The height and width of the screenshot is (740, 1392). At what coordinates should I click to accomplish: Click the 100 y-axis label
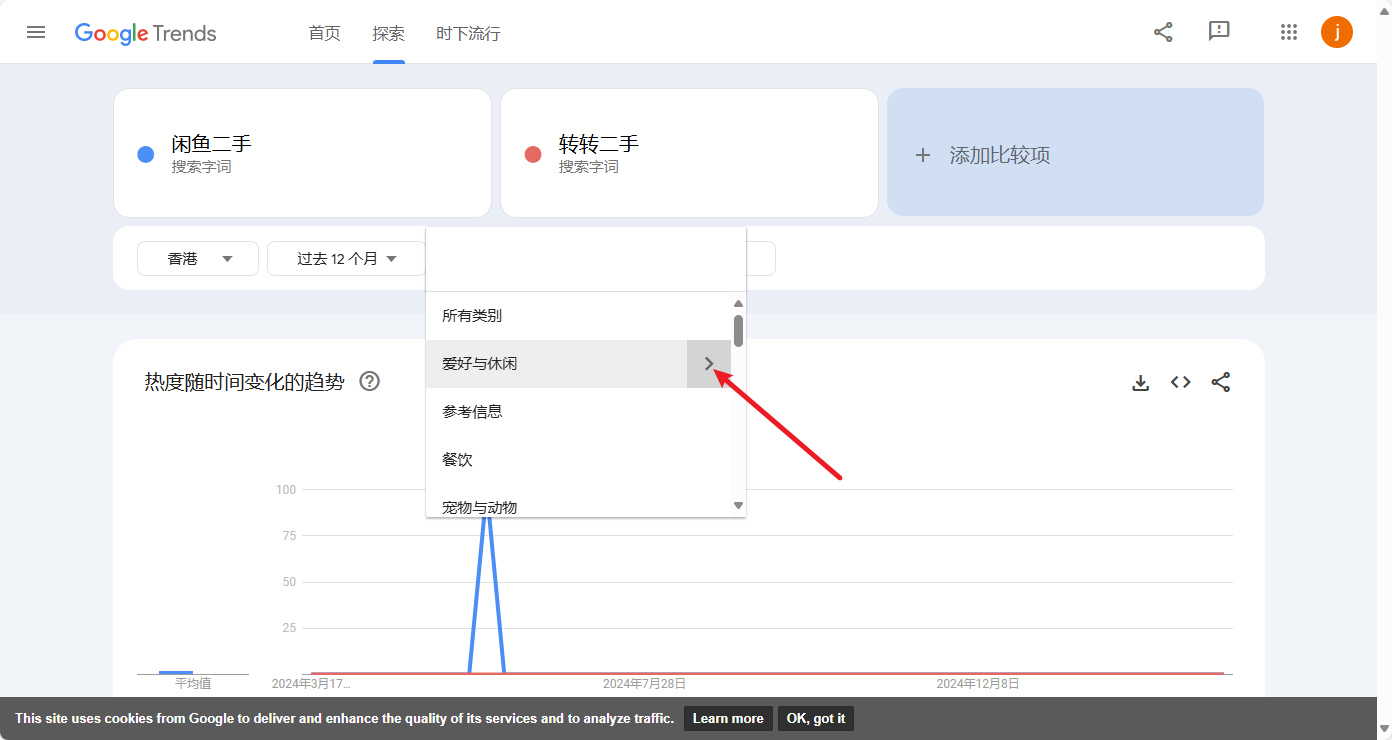[x=286, y=489]
